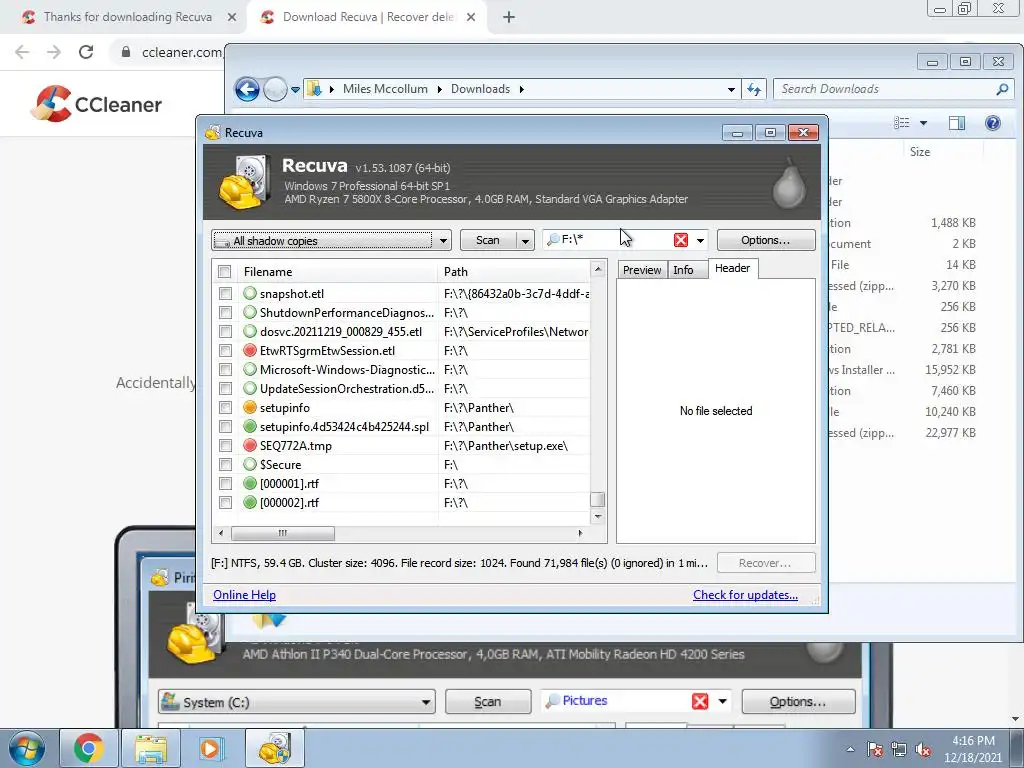The height and width of the screenshot is (768, 1024).
Task: Click the Piriform pear logo
Action: tap(789, 182)
